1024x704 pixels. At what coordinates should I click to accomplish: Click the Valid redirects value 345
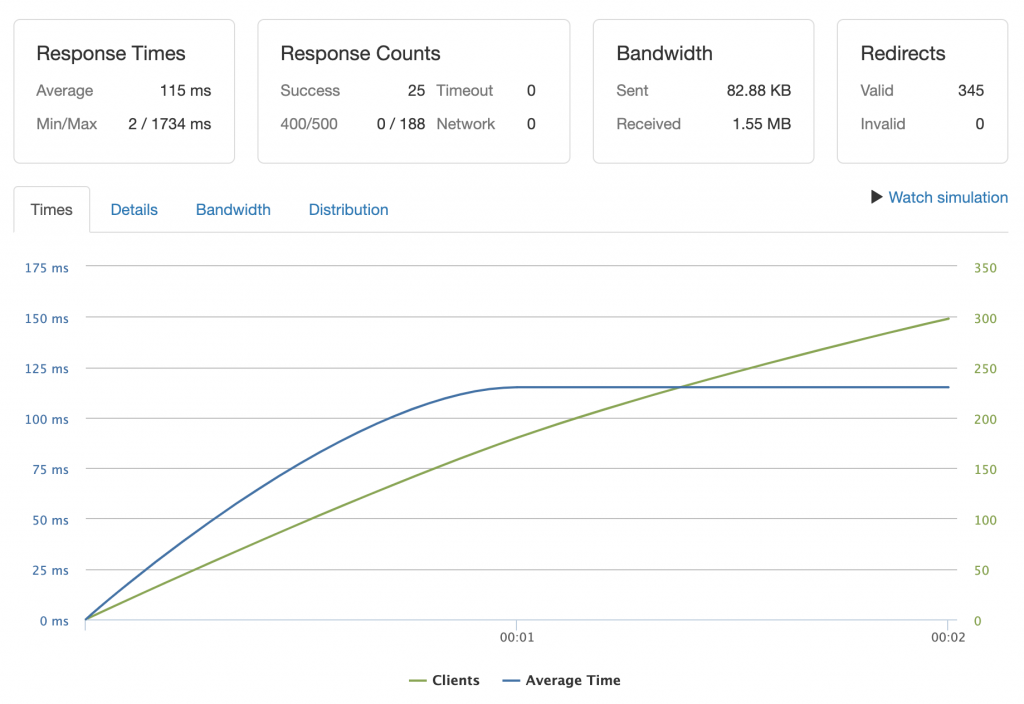(970, 90)
